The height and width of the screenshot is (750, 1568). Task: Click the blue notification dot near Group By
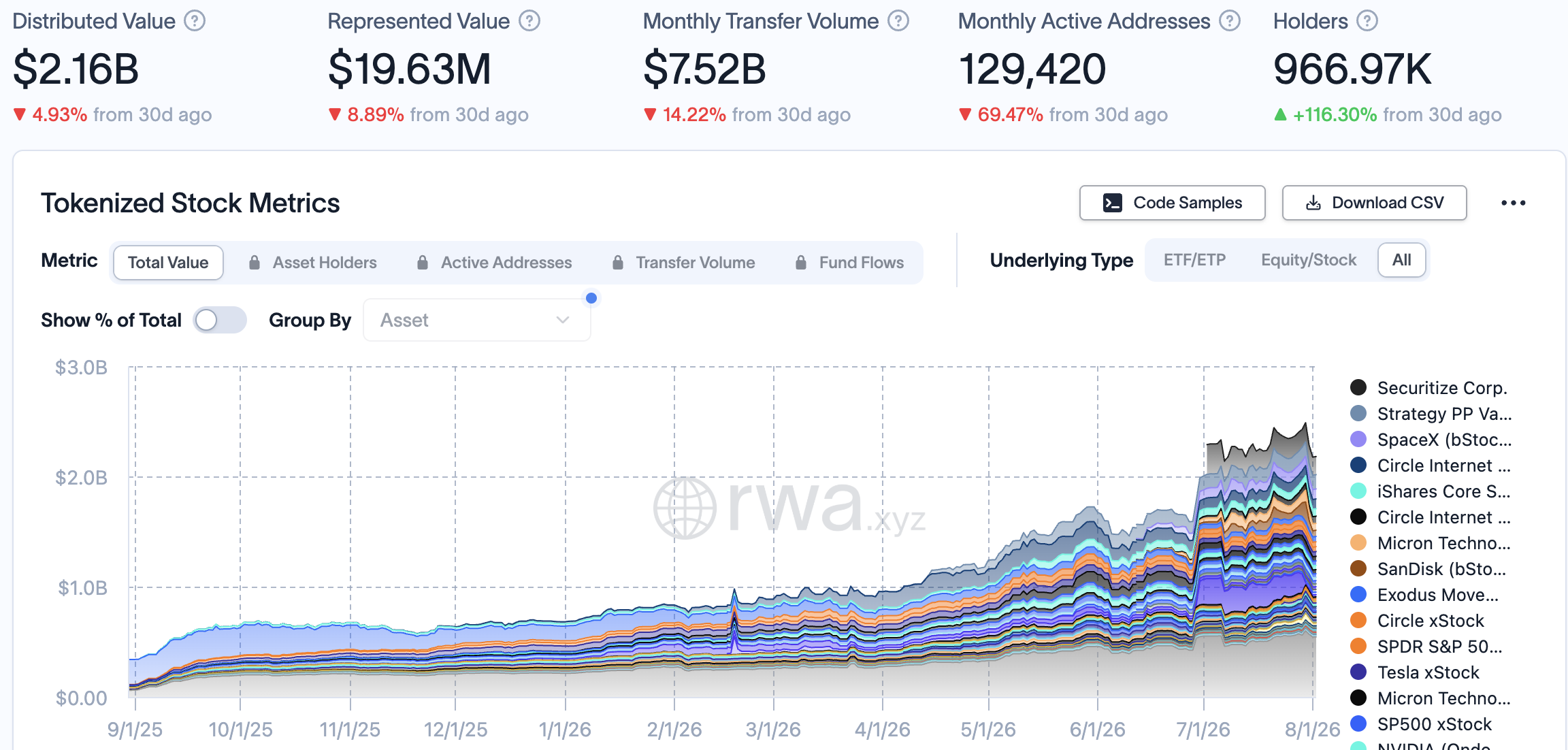coord(591,298)
